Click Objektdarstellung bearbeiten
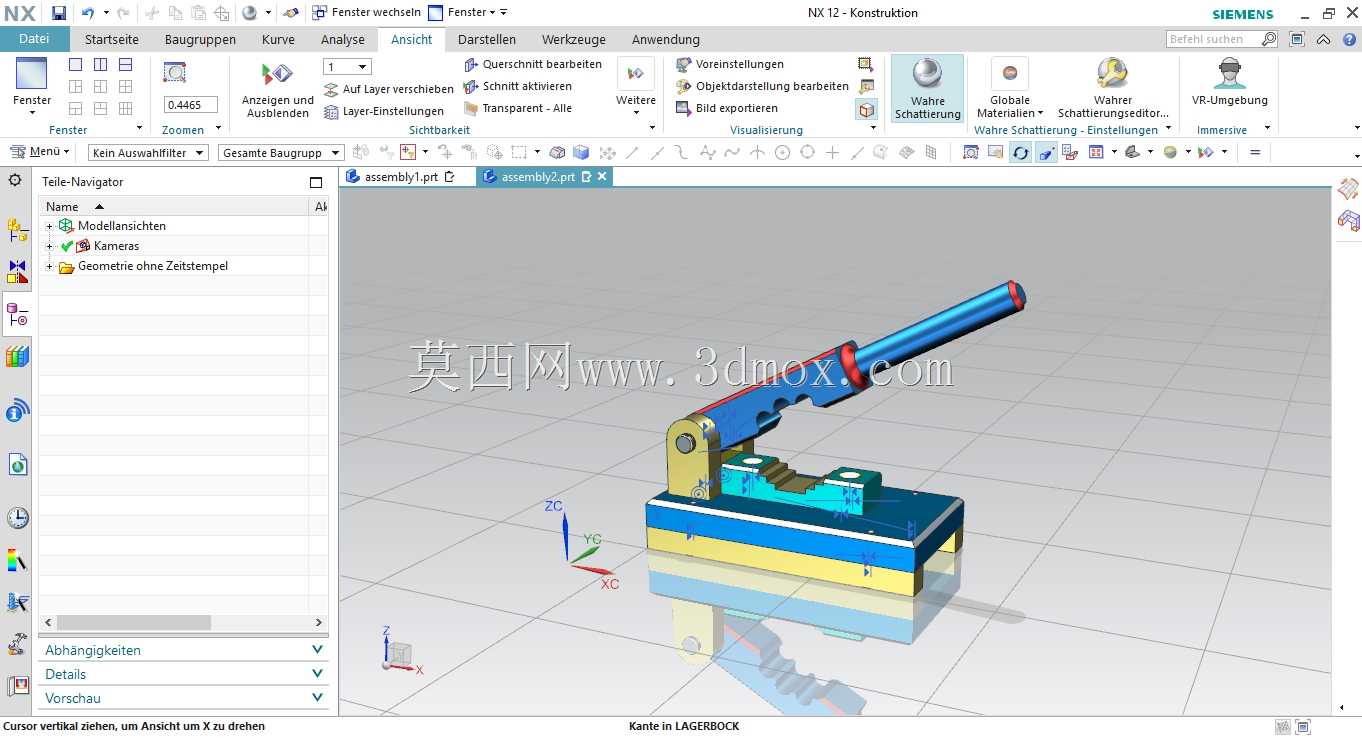1362x738 pixels. pos(762,86)
